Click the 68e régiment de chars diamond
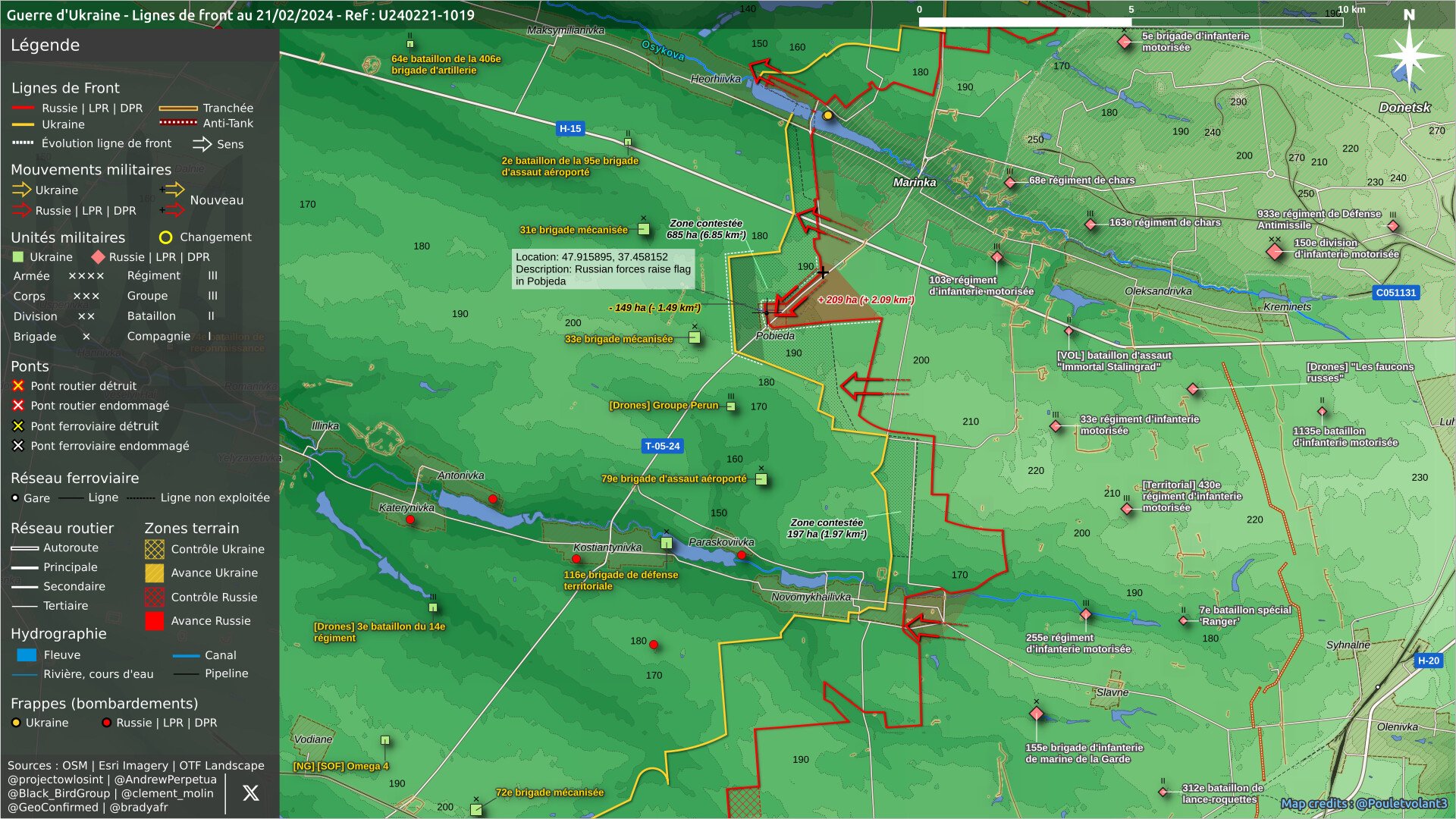Image resolution: width=1456 pixels, height=819 pixels. (x=1010, y=182)
